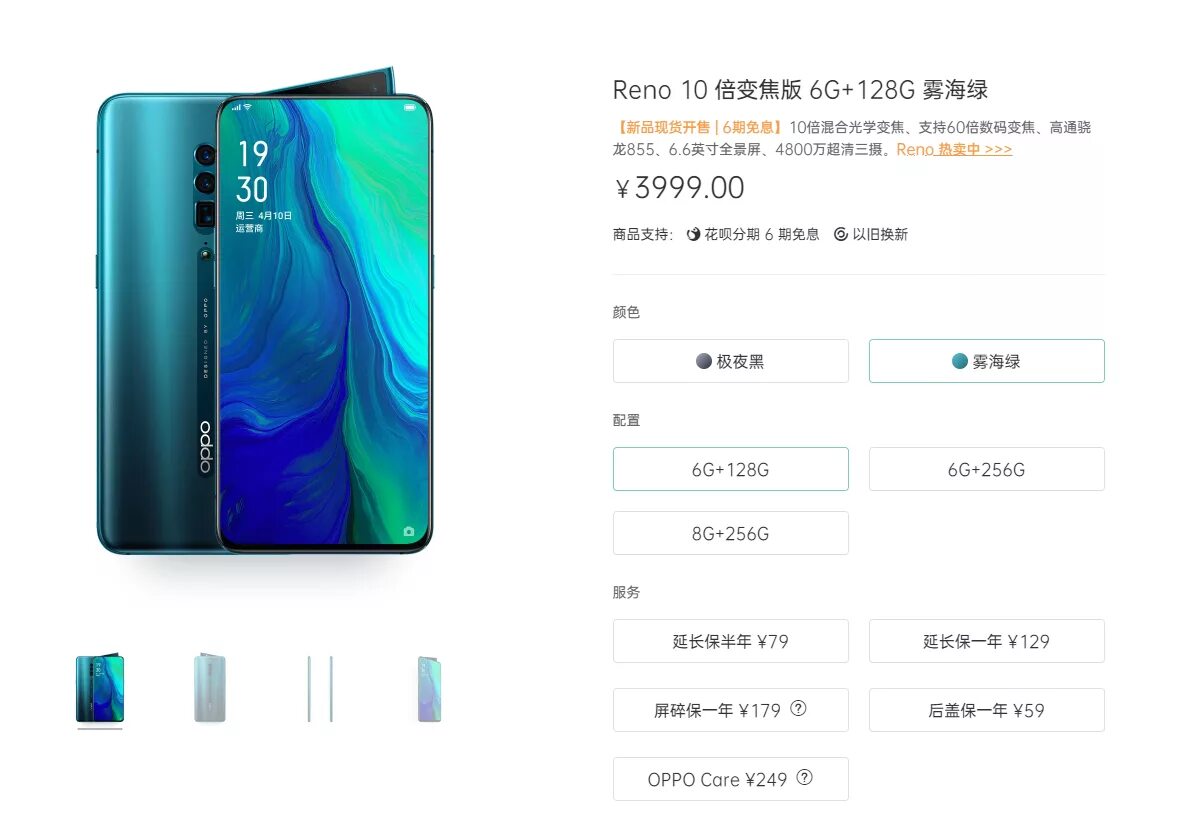Click the trade-in 以旧换新 icon
Screen dimensions: 1177x814
(841, 234)
